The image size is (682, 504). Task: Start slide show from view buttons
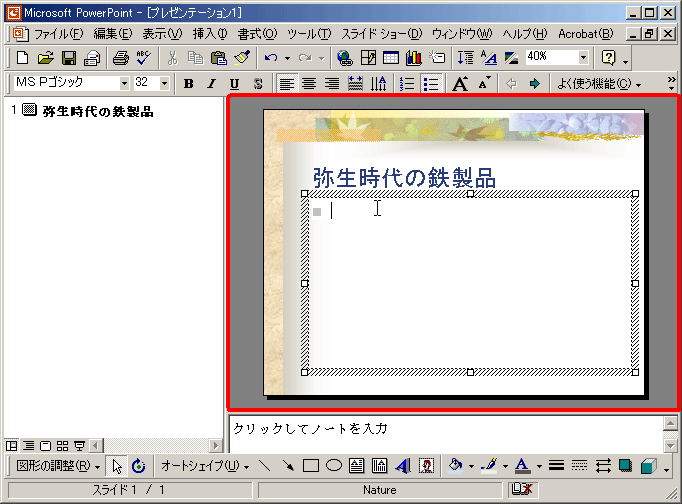(x=79, y=446)
